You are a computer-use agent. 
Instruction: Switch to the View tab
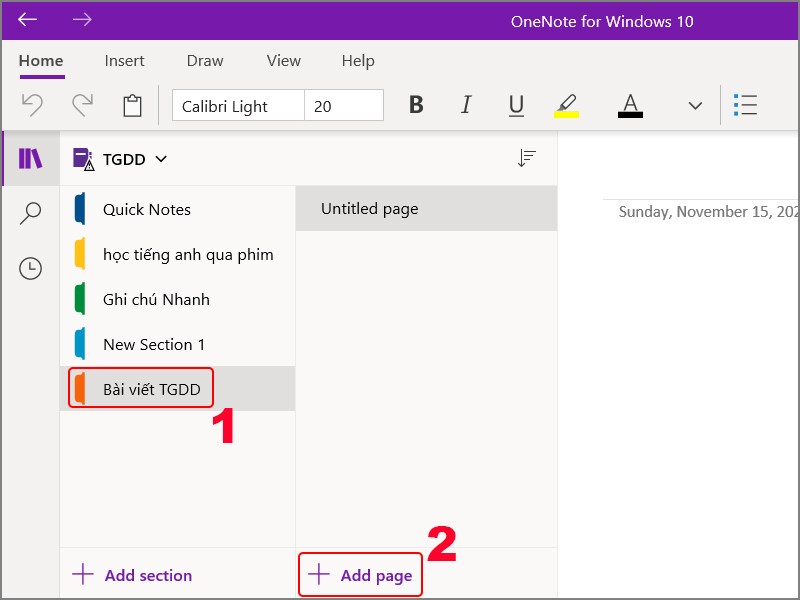click(x=284, y=61)
